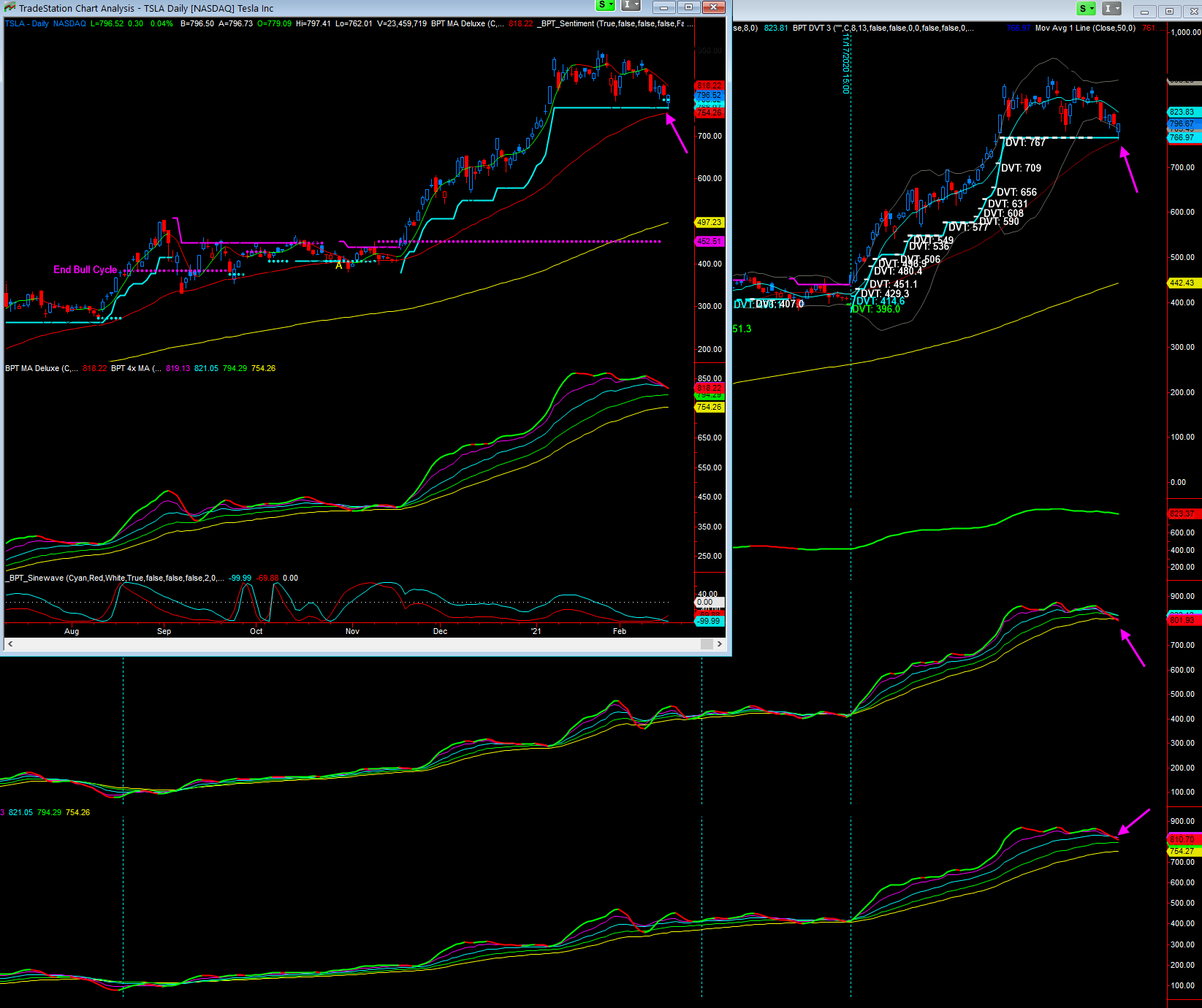The width and height of the screenshot is (1202, 1008).
Task: Click the 754.26 yellow tag in the MA pane
Action: click(x=709, y=407)
